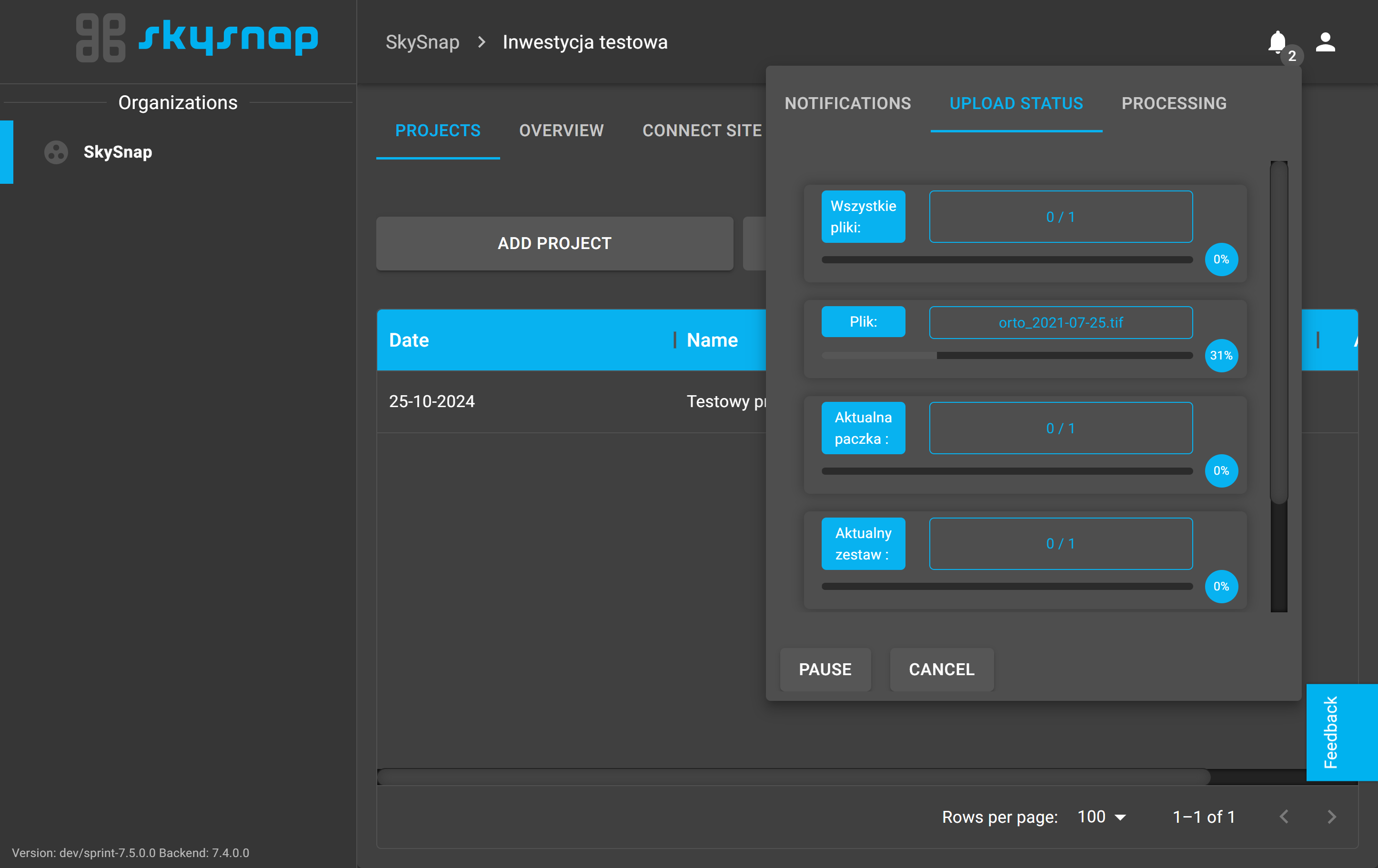The height and width of the screenshot is (868, 1378).
Task: Pause the upload
Action: tap(825, 669)
